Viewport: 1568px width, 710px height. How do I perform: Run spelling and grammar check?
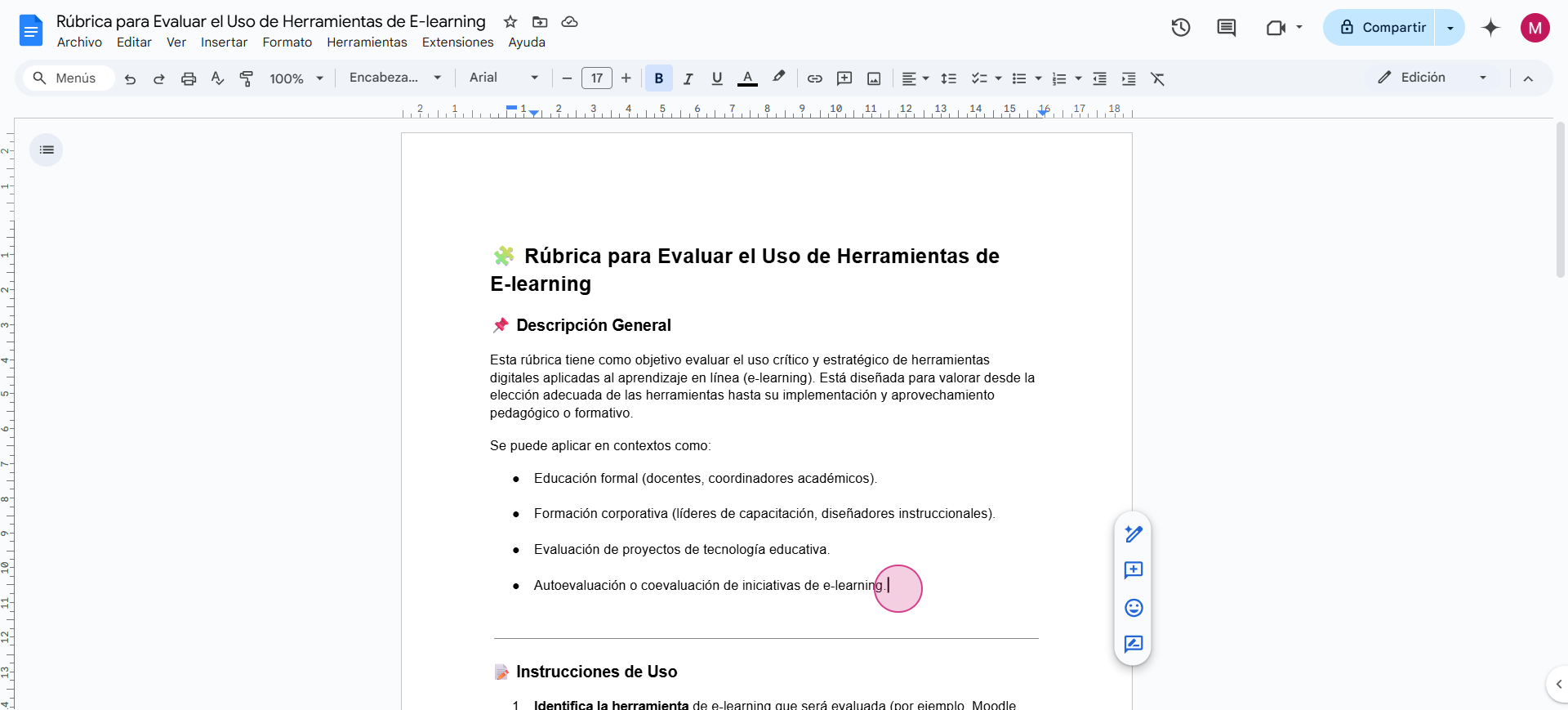[217, 78]
